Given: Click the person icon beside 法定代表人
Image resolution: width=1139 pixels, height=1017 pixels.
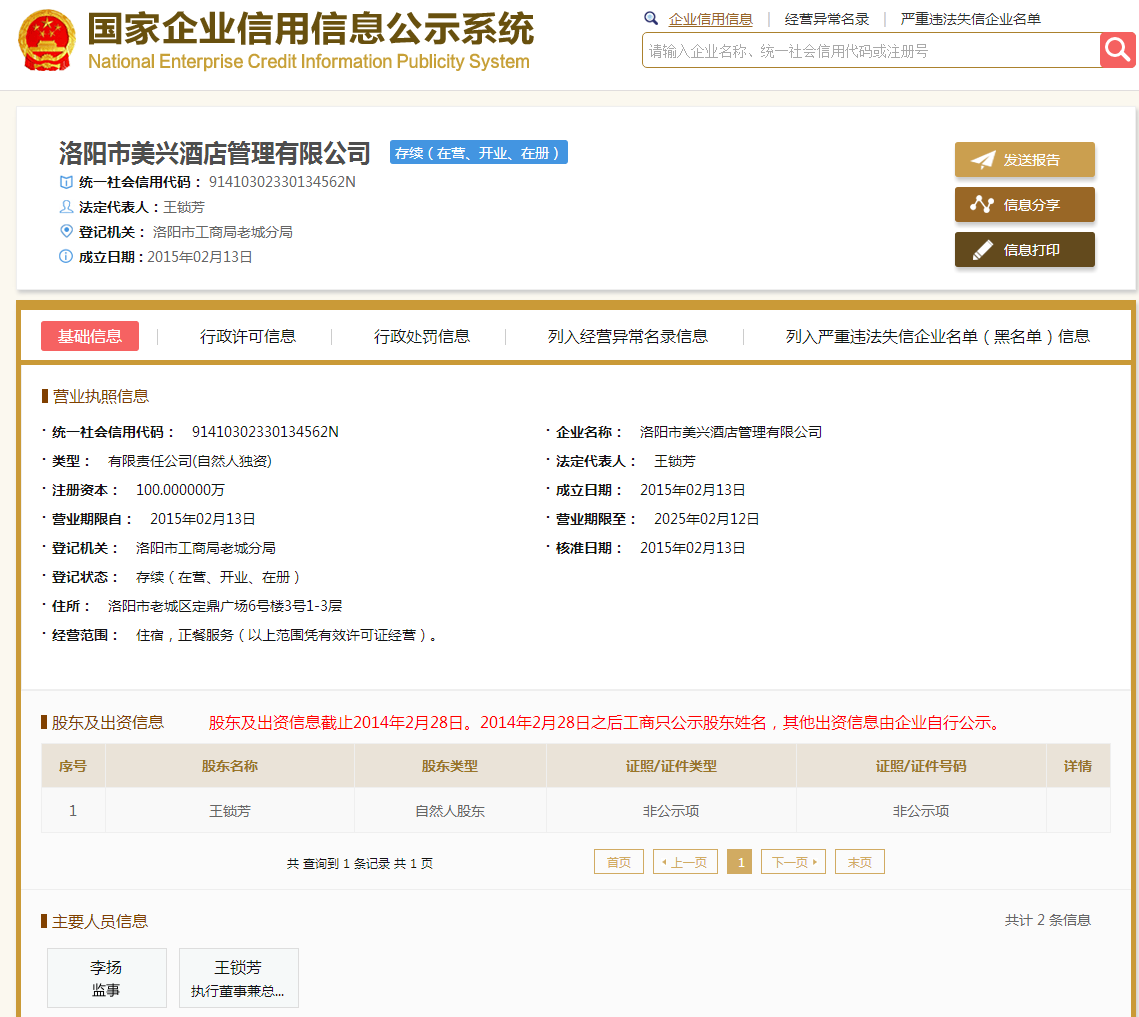Looking at the screenshot, I should click(x=66, y=207).
